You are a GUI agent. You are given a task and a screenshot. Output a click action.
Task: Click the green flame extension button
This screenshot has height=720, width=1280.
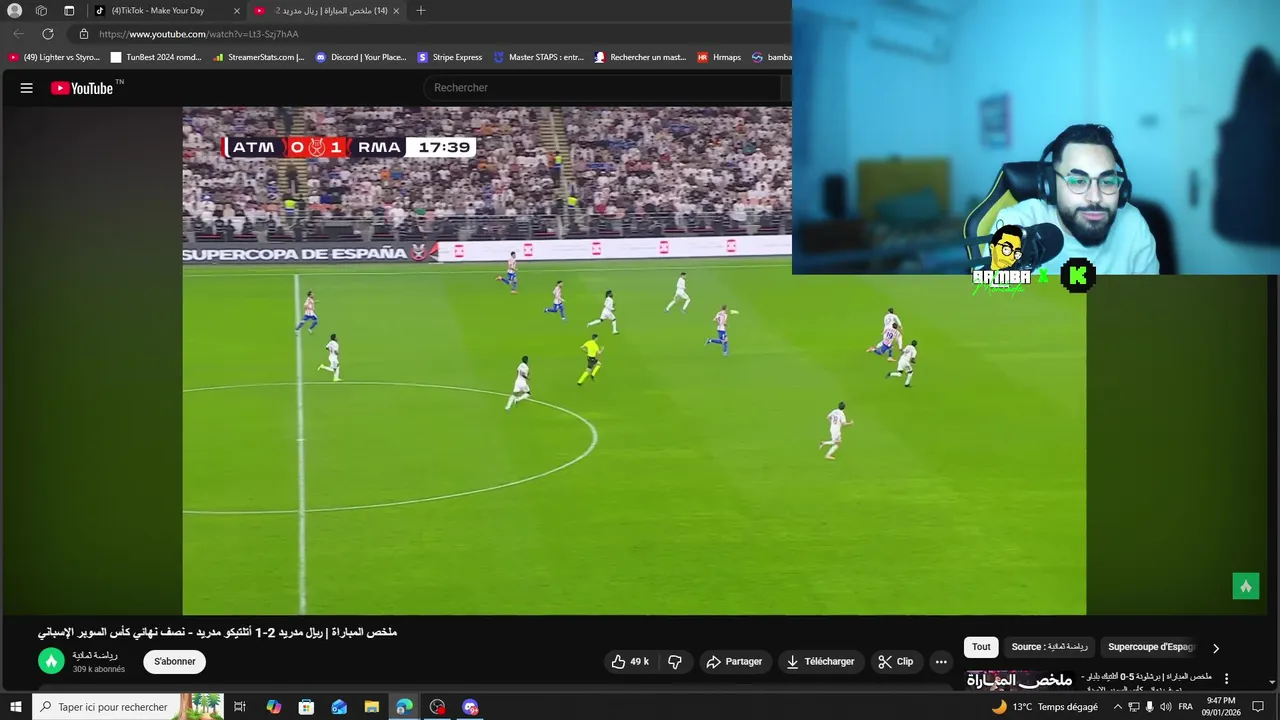pos(1245,586)
